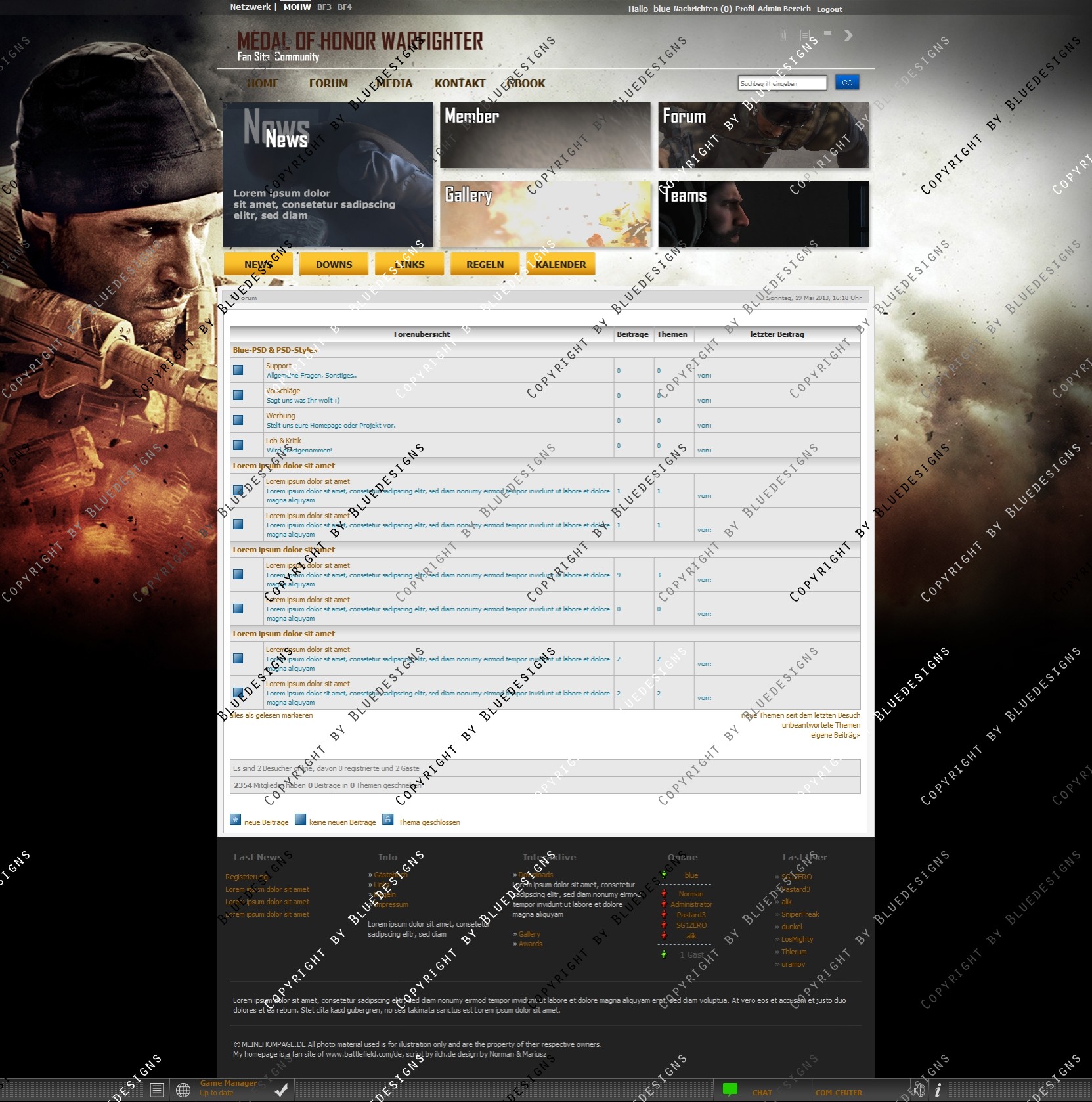Screen dimensions: 1092x1102
Task: Click the green icon next to 1 Gast
Action: [x=664, y=954]
